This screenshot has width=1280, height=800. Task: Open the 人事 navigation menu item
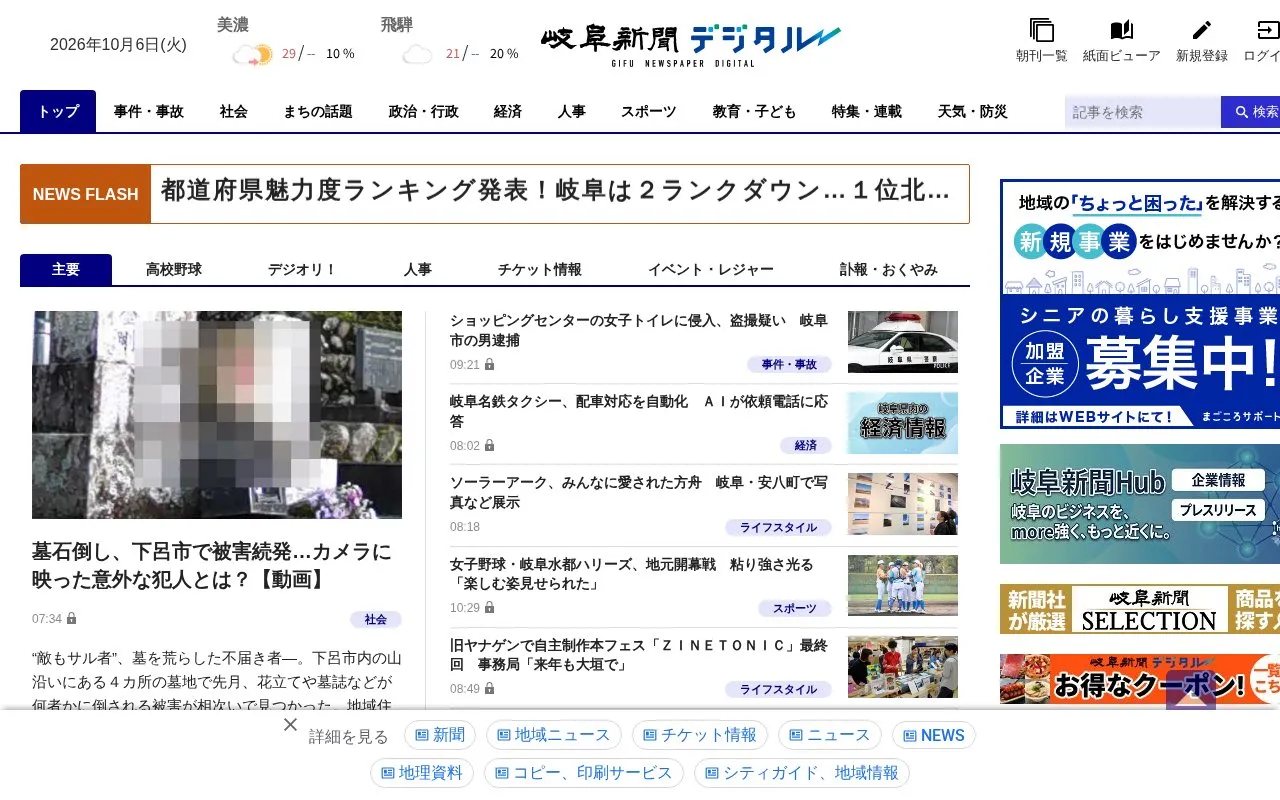click(x=572, y=111)
